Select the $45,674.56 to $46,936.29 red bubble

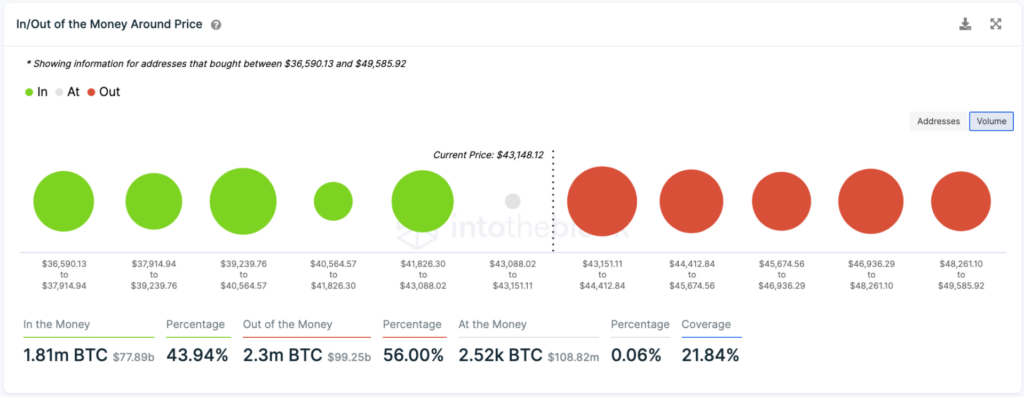point(782,201)
